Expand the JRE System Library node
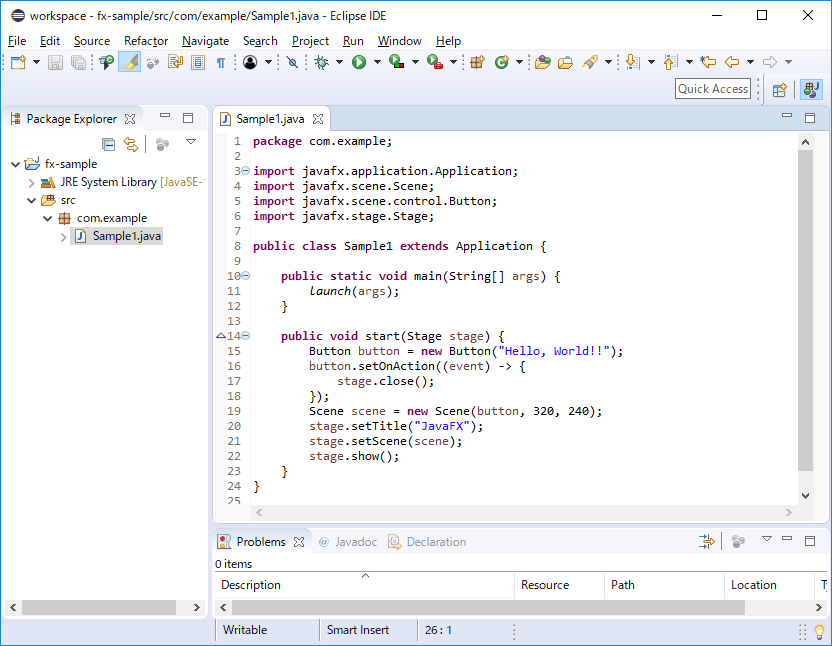Viewport: 832px width, 646px height. click(x=31, y=183)
